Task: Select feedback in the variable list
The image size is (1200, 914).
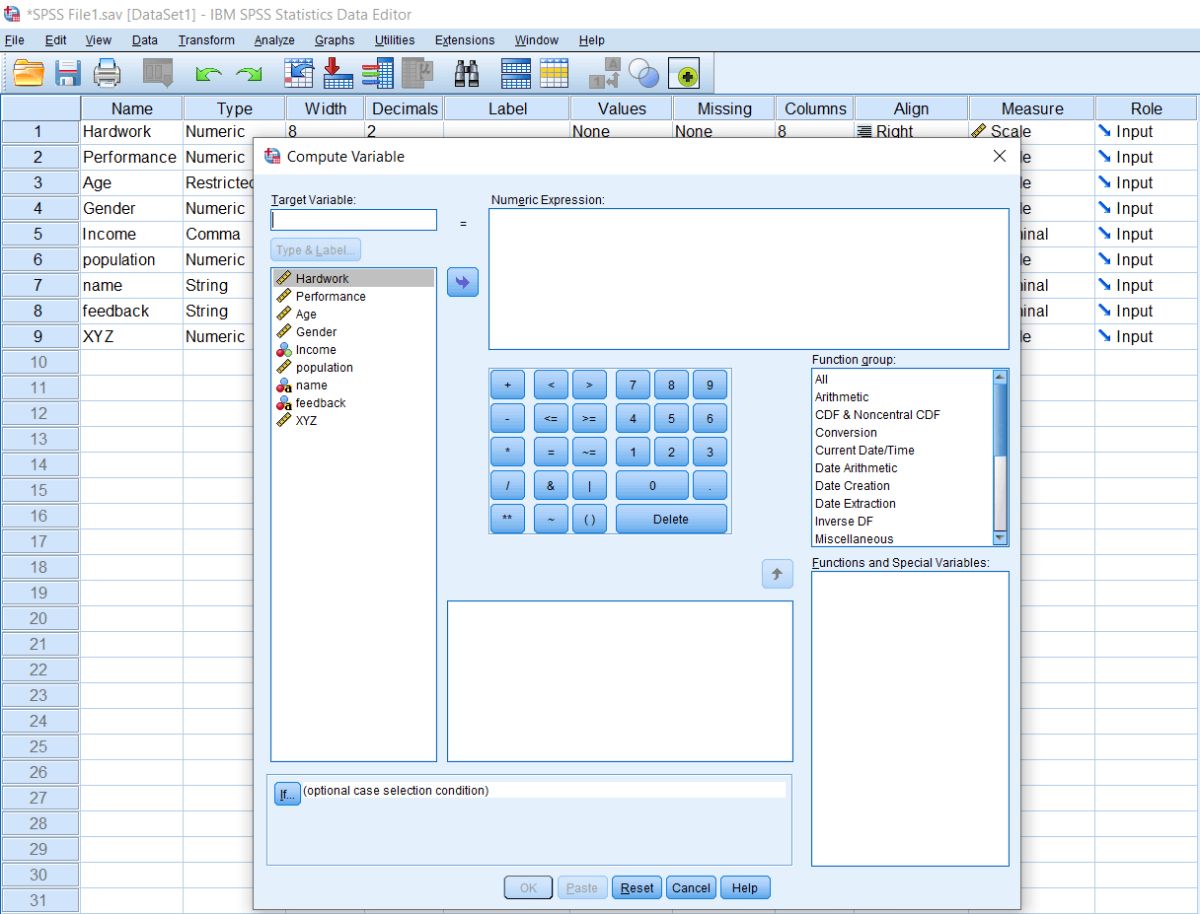Action: [354, 402]
